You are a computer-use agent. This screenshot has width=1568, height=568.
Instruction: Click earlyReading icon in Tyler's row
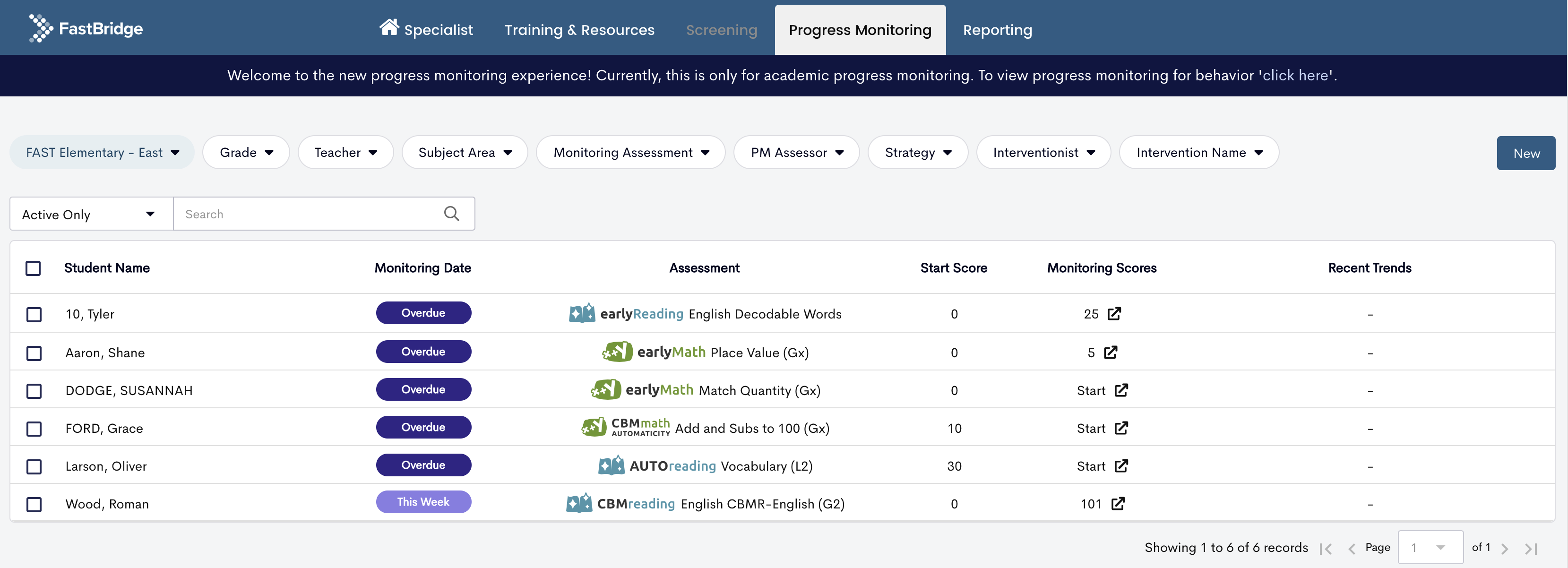(582, 313)
